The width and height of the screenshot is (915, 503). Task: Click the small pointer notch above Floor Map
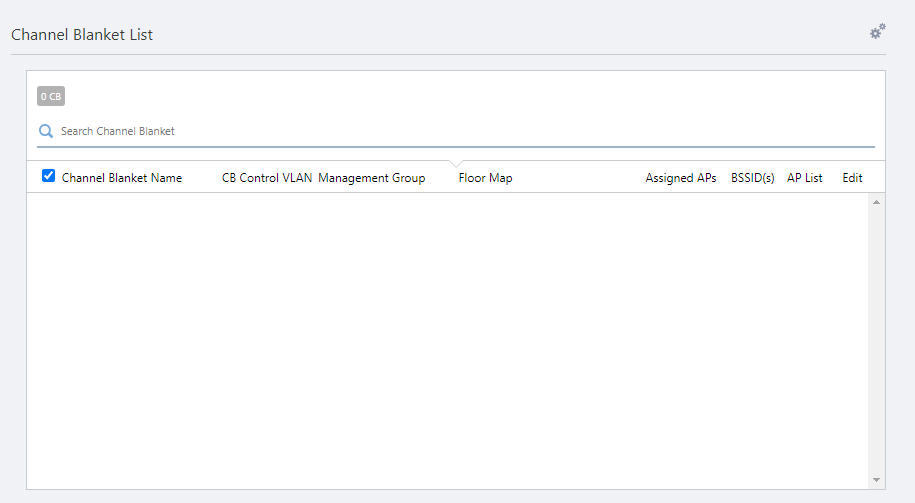click(456, 164)
